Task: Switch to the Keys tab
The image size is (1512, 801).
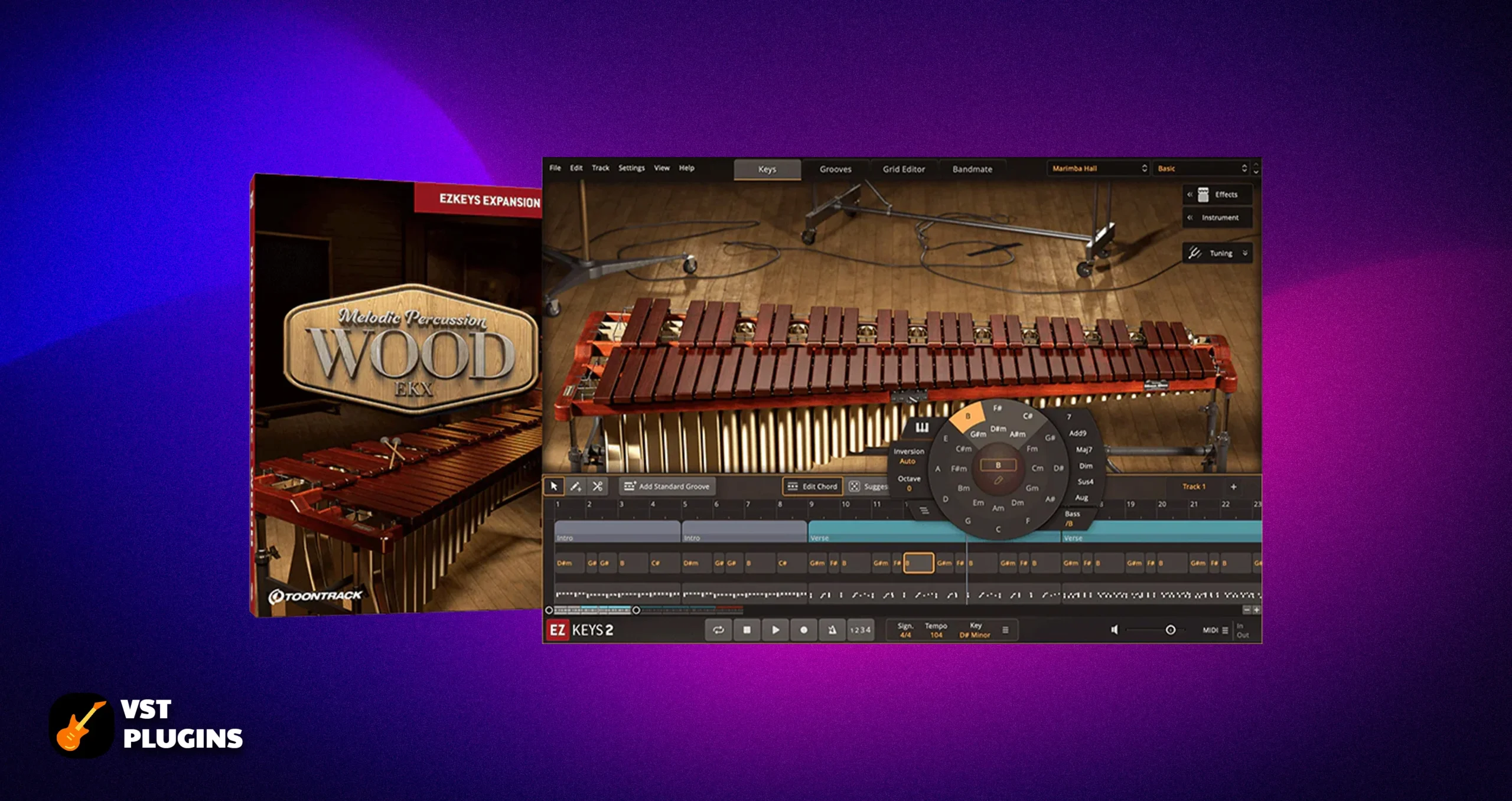Action: (x=767, y=169)
